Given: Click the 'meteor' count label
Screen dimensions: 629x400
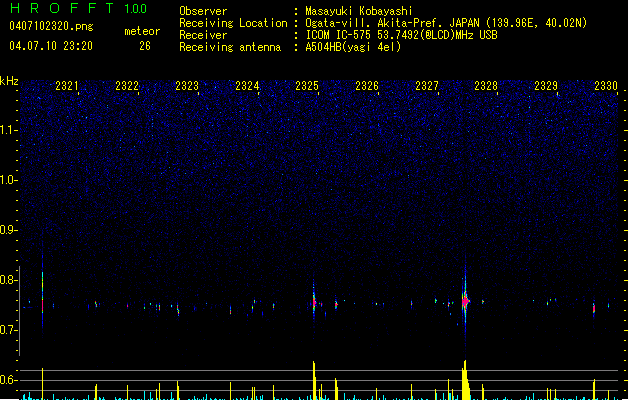Looking at the screenshot, I should [x=142, y=31].
